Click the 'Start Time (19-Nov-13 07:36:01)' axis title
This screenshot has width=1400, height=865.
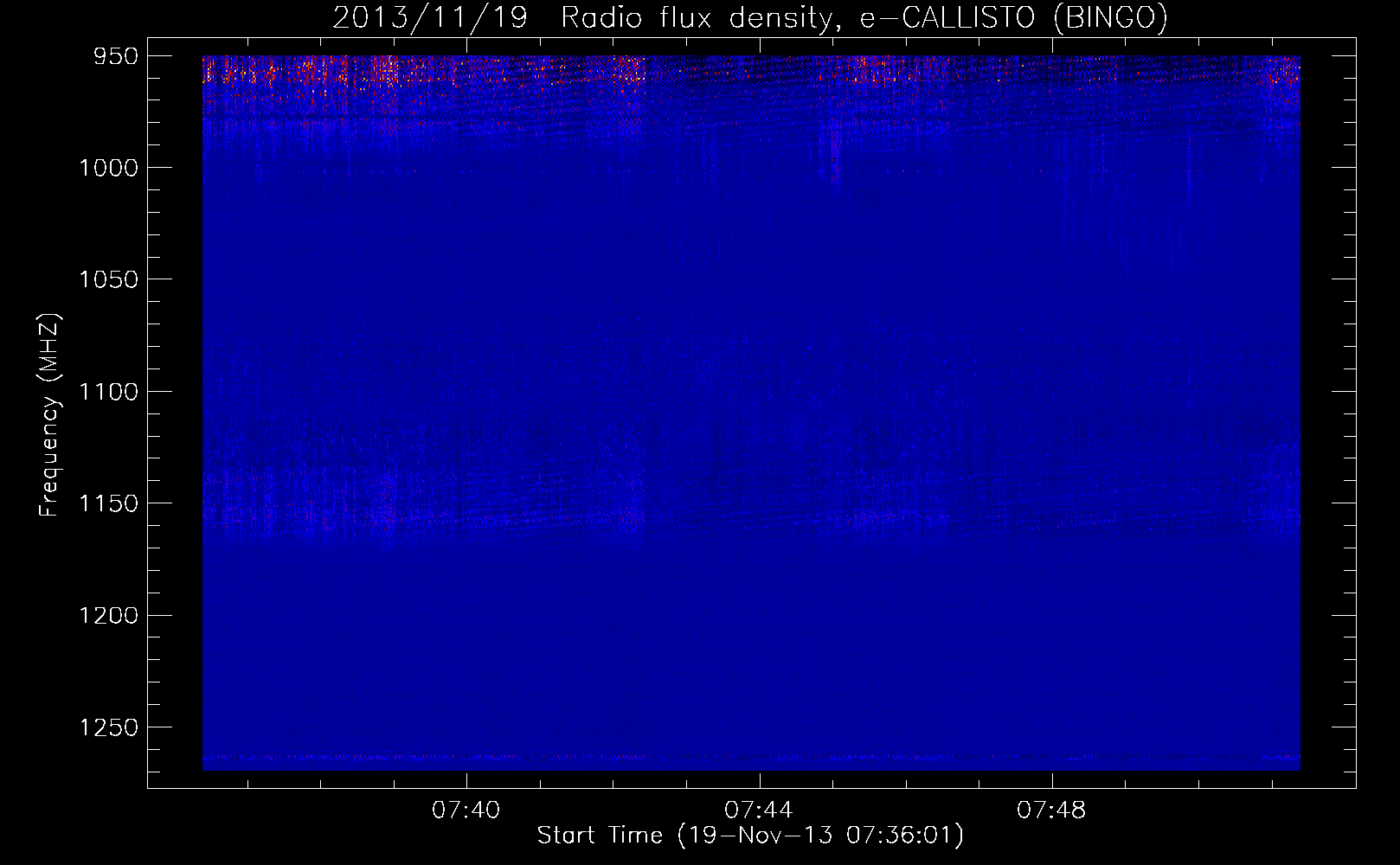tap(750, 836)
